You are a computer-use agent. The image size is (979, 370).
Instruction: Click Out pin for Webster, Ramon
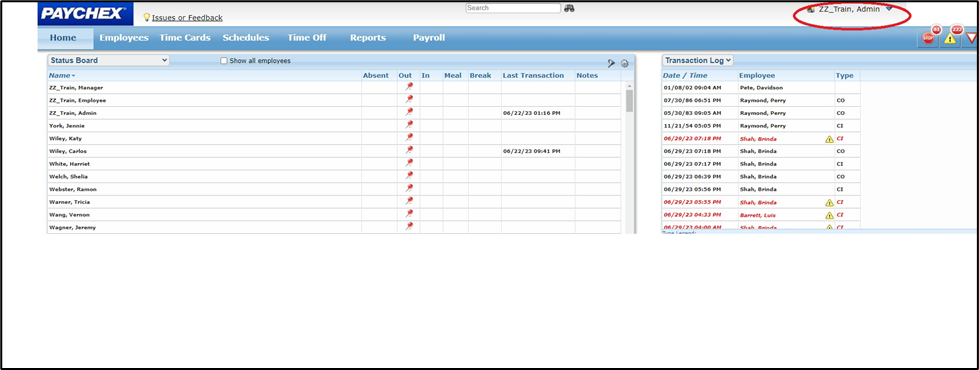coord(409,188)
